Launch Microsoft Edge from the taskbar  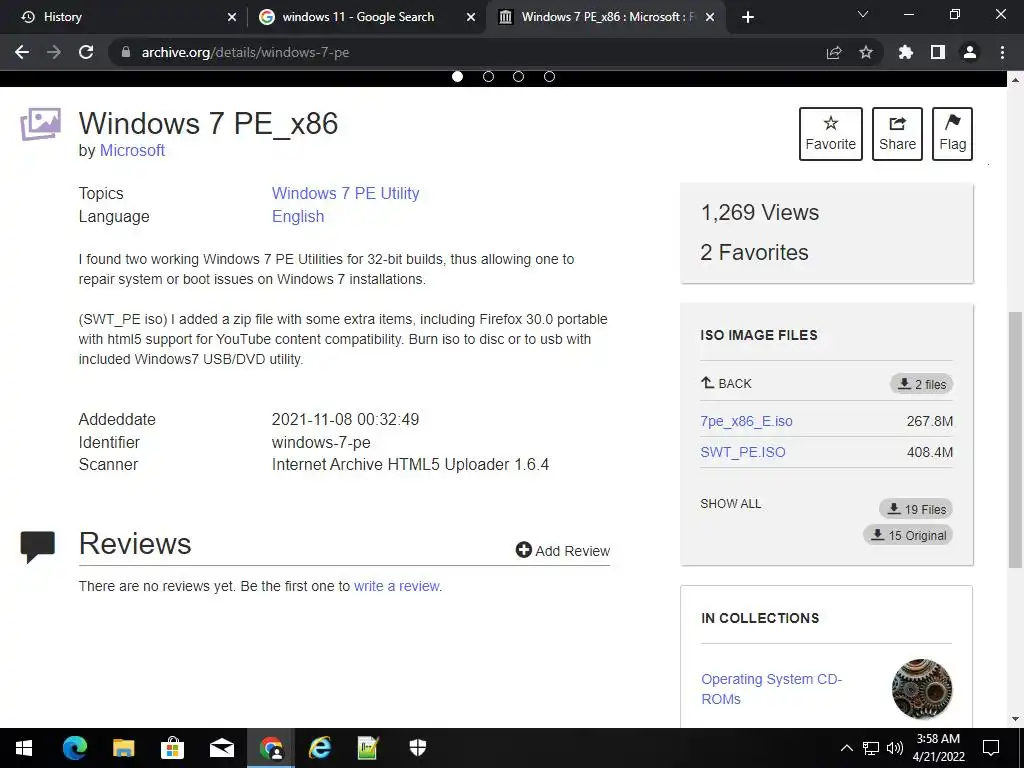[75, 748]
